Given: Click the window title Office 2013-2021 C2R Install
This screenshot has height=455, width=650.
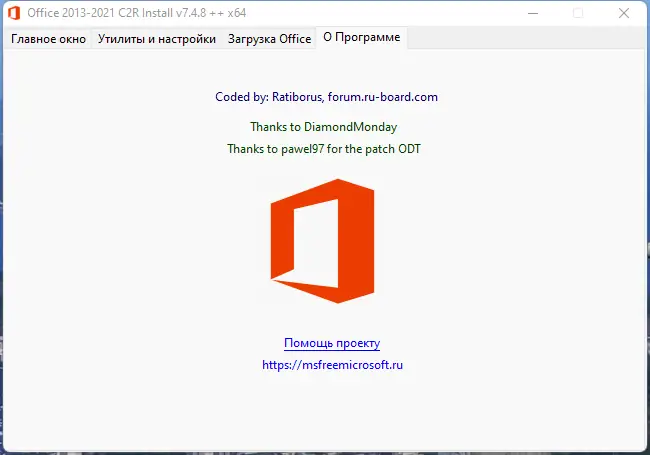Looking at the screenshot, I should tap(137, 13).
